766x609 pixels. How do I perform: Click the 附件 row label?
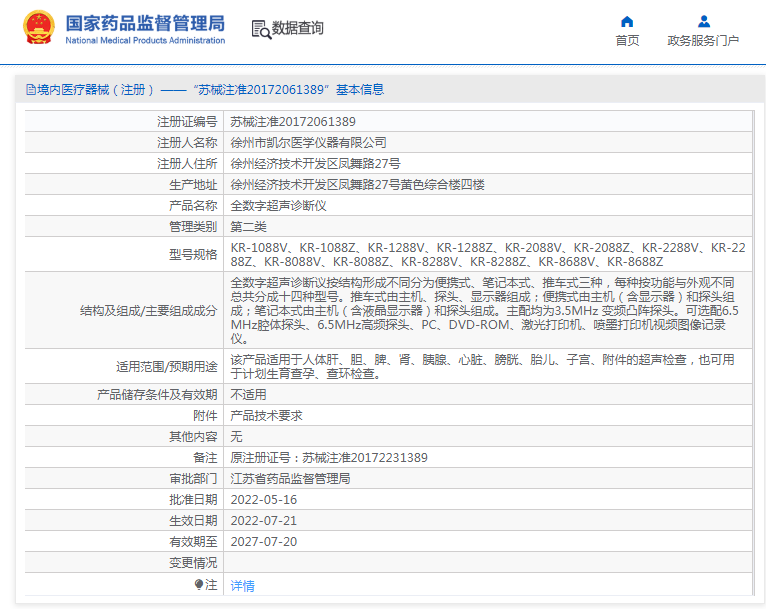[x=205, y=416]
